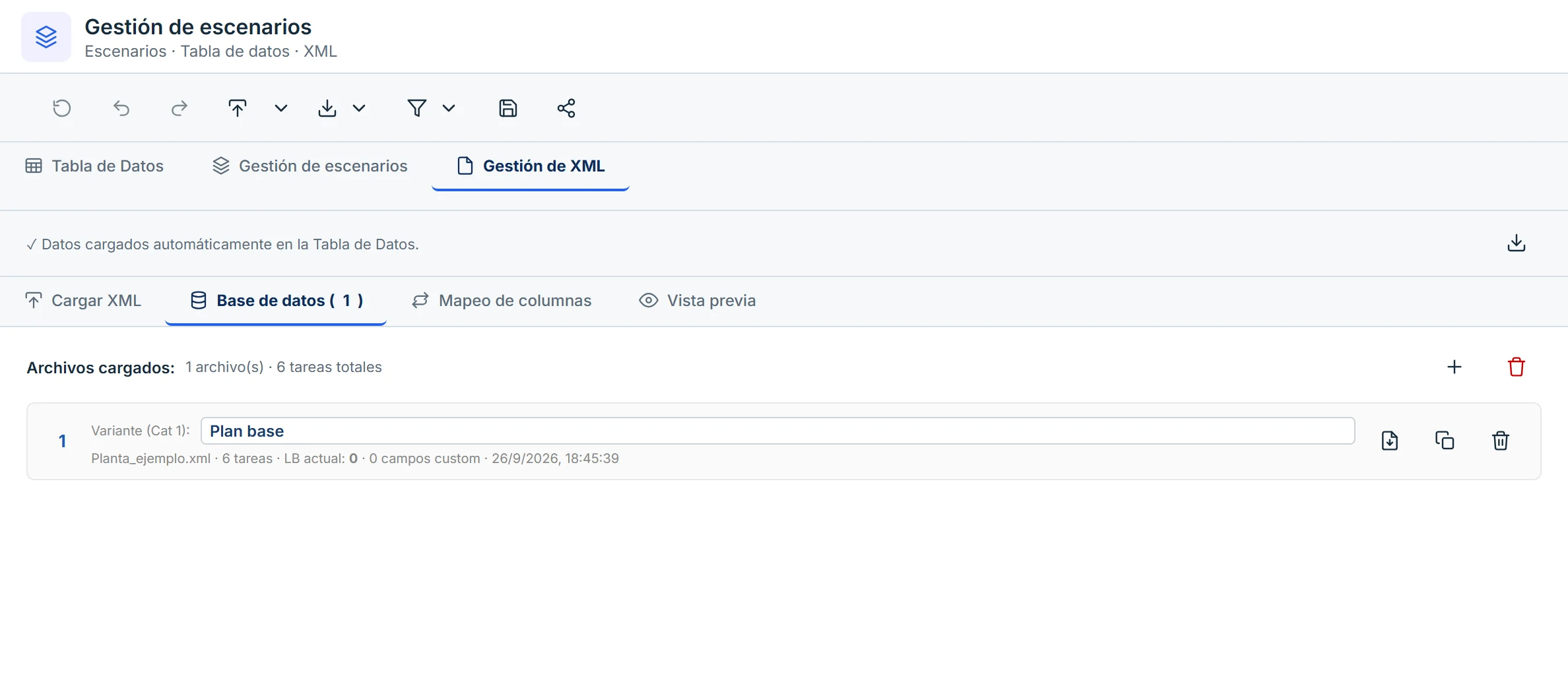Duplicate the Plan base entry
Image resolution: width=1568 pixels, height=686 pixels.
1445,441
